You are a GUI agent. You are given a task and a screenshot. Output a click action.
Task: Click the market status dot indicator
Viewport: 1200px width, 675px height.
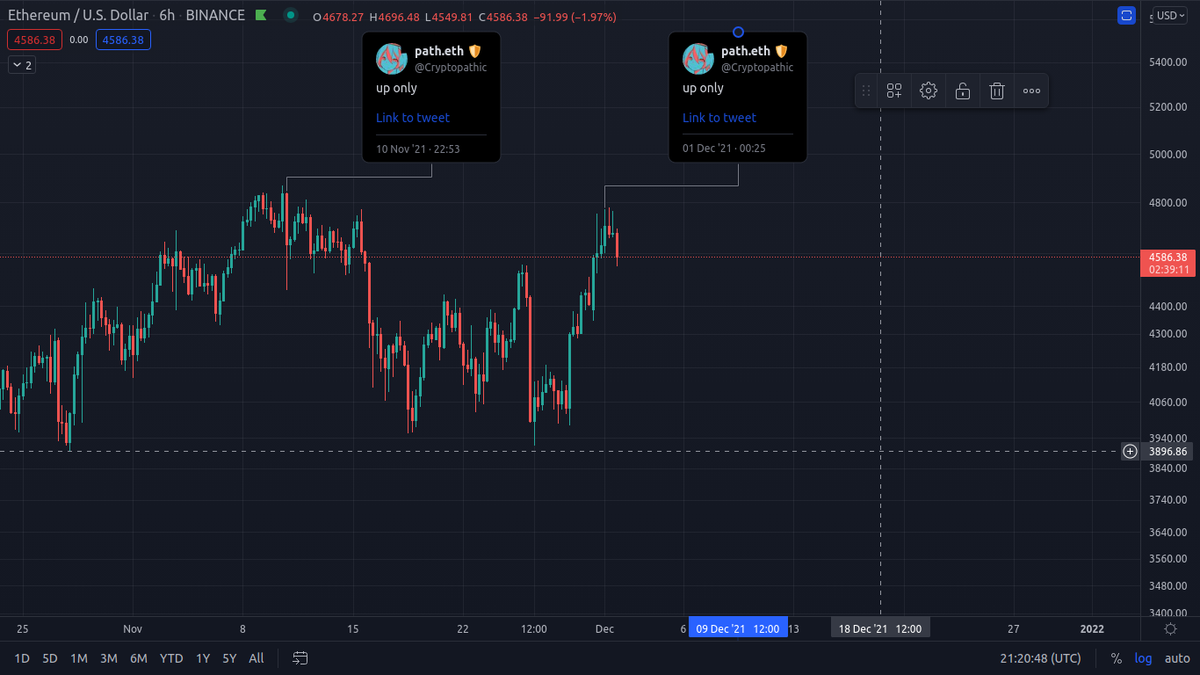point(290,16)
